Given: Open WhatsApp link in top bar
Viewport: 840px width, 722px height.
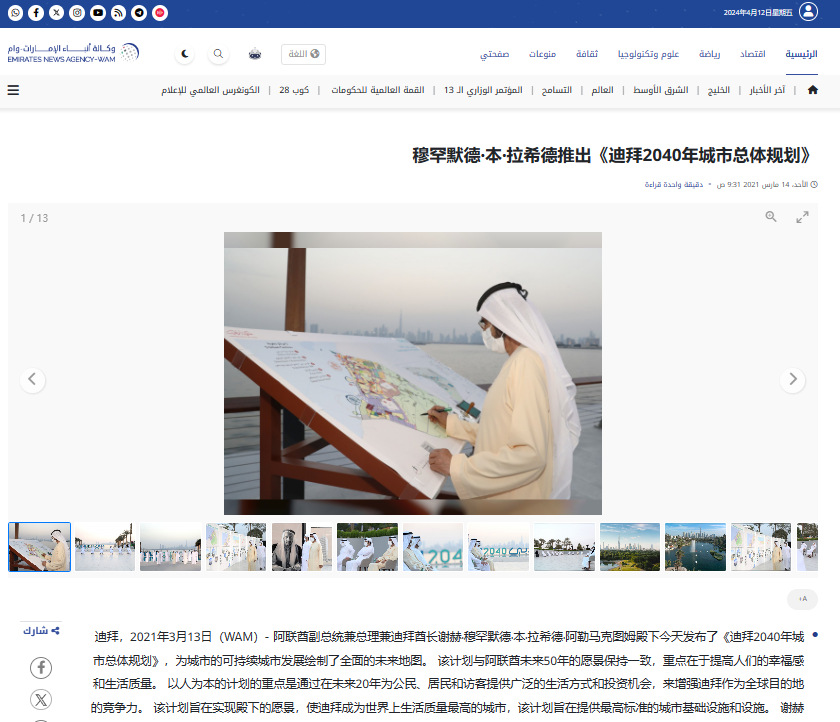Looking at the screenshot, I should coord(15,13).
